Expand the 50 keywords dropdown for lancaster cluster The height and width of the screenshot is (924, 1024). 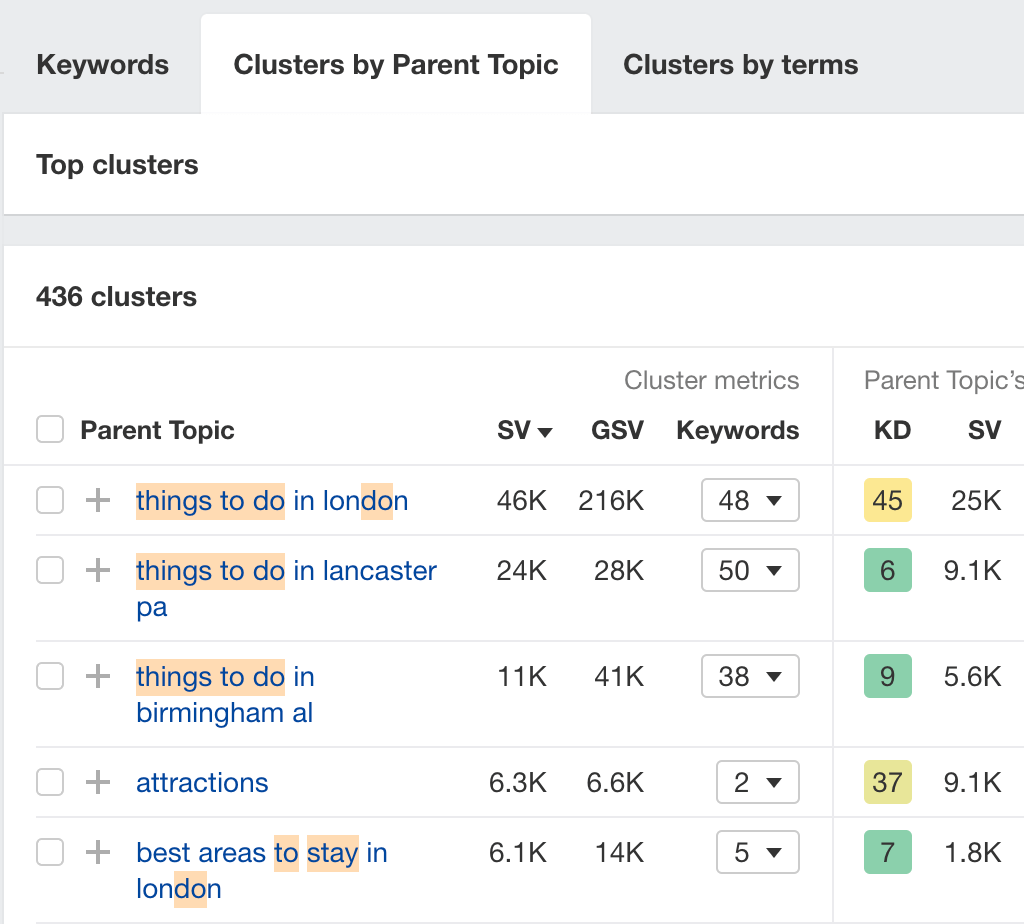point(750,570)
